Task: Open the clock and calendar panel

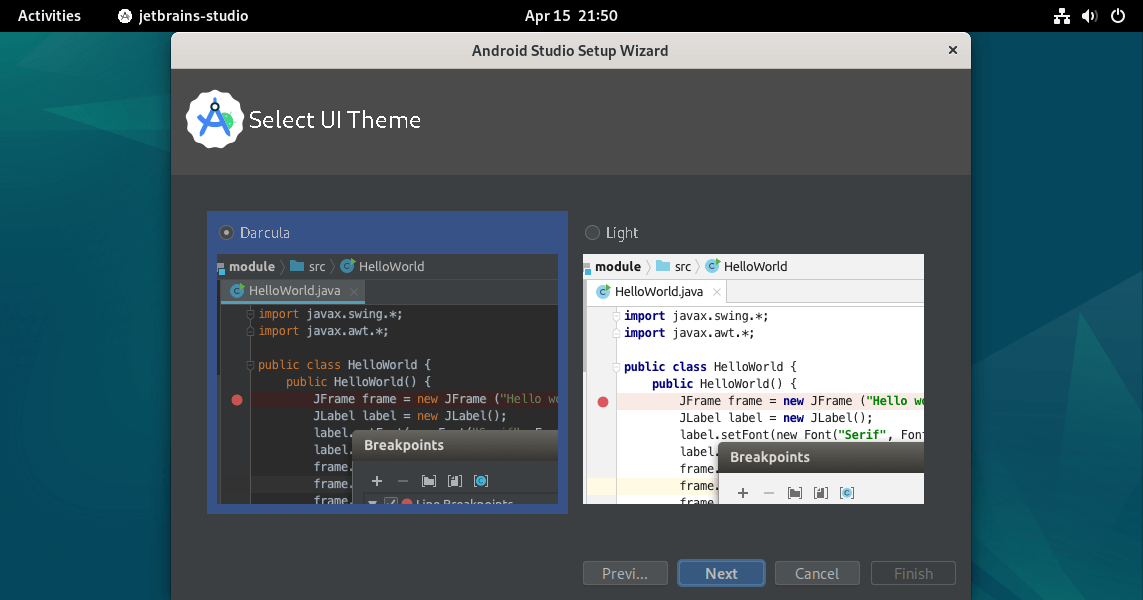Action: 571,15
